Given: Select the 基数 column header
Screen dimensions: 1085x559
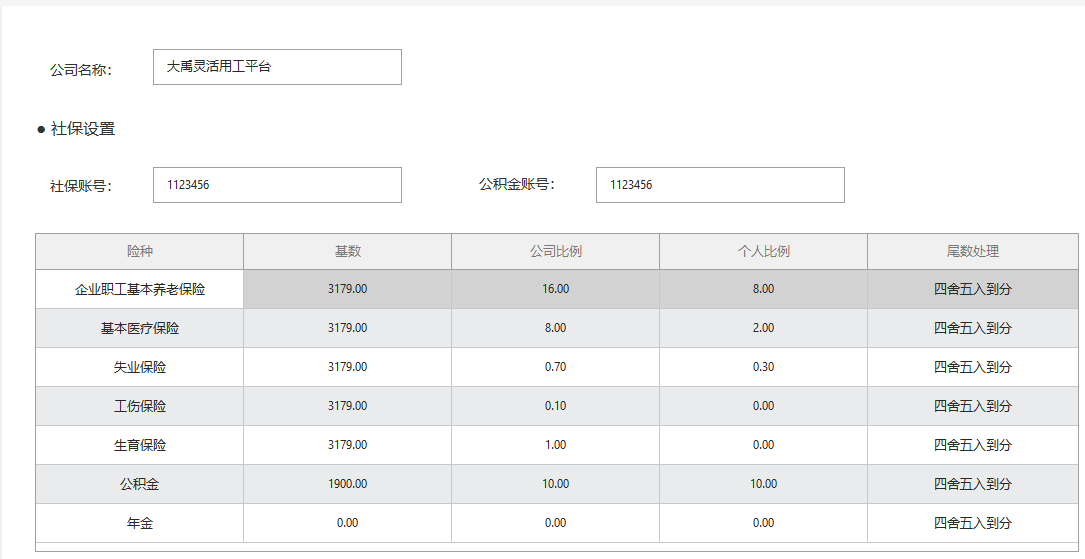Looking at the screenshot, I should [347, 251].
